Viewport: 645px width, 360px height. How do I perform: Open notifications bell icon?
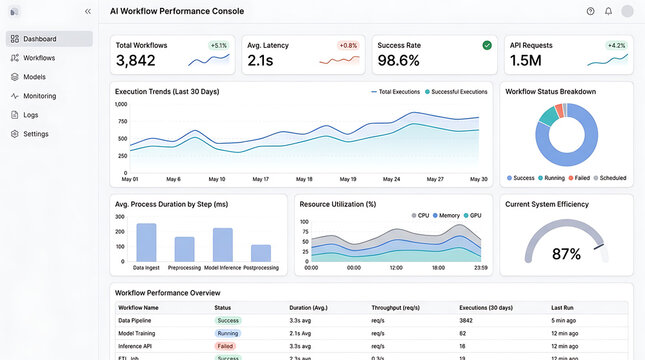[x=608, y=12]
